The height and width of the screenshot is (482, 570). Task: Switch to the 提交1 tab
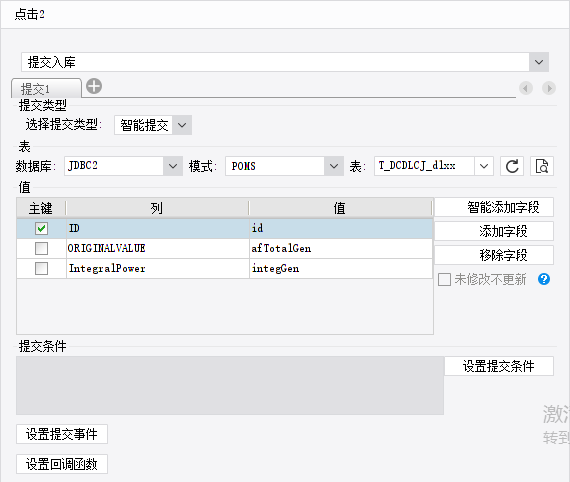click(46, 88)
